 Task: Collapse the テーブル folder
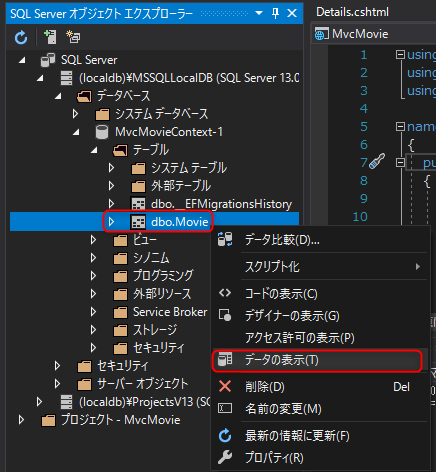coord(94,150)
